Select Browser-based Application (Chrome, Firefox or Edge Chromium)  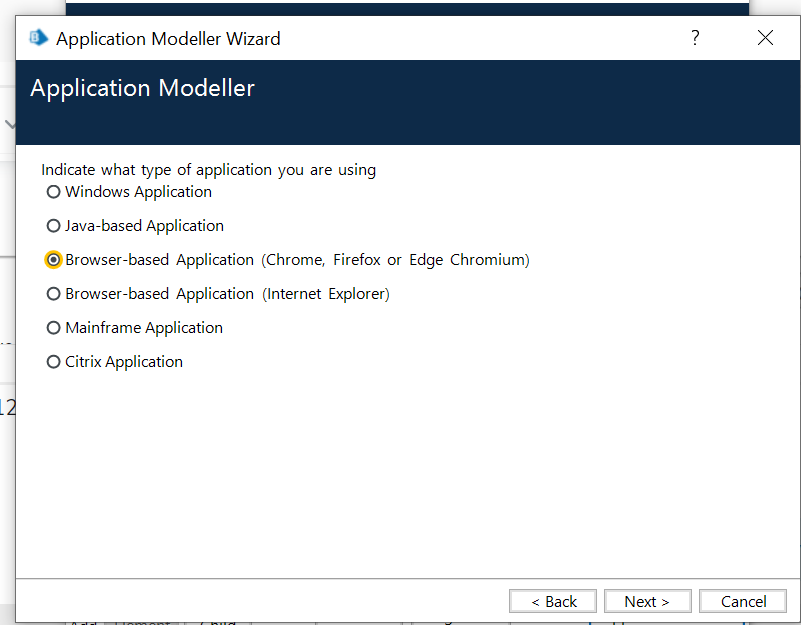pyautogui.click(x=54, y=260)
